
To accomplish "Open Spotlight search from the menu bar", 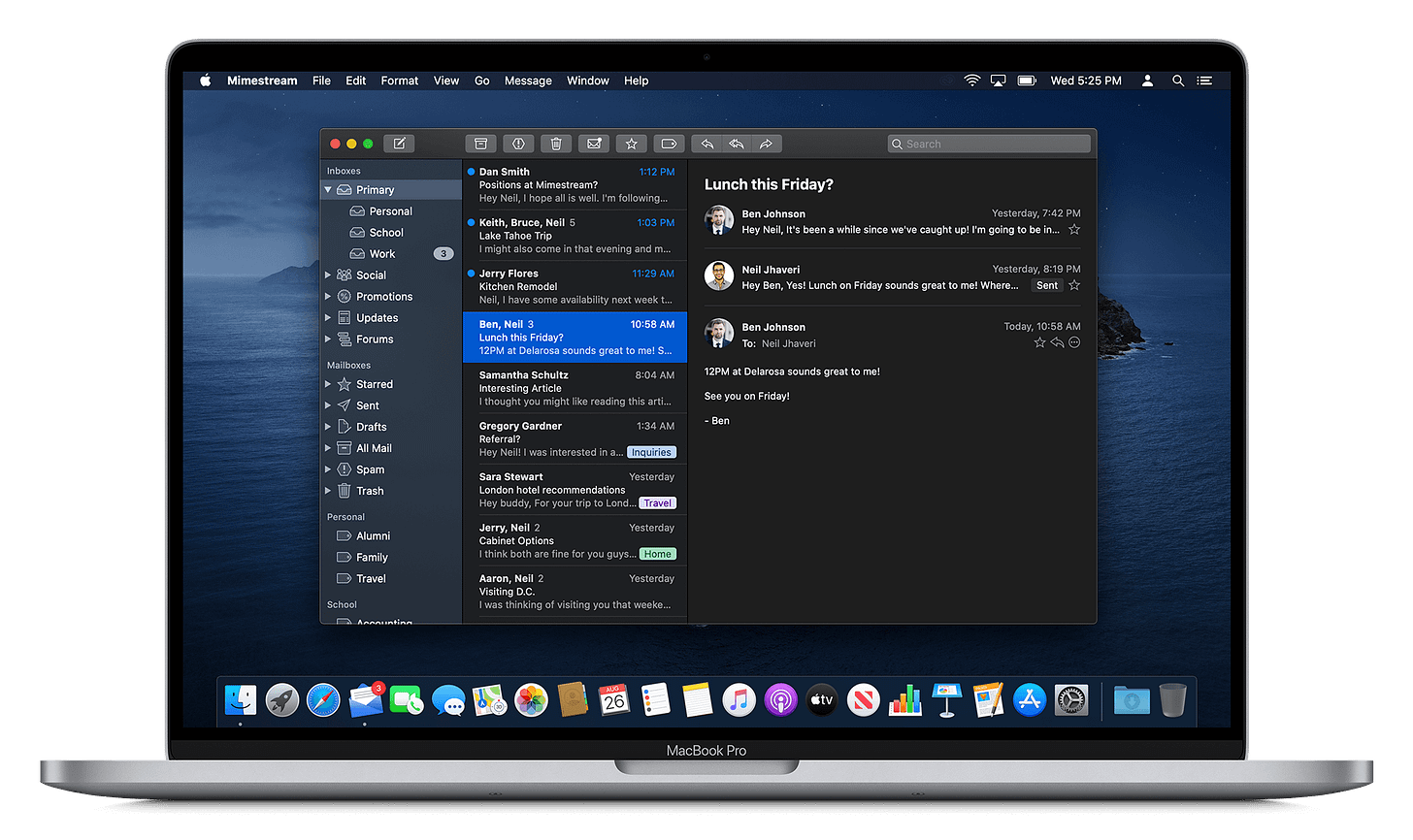I will (x=1178, y=81).
